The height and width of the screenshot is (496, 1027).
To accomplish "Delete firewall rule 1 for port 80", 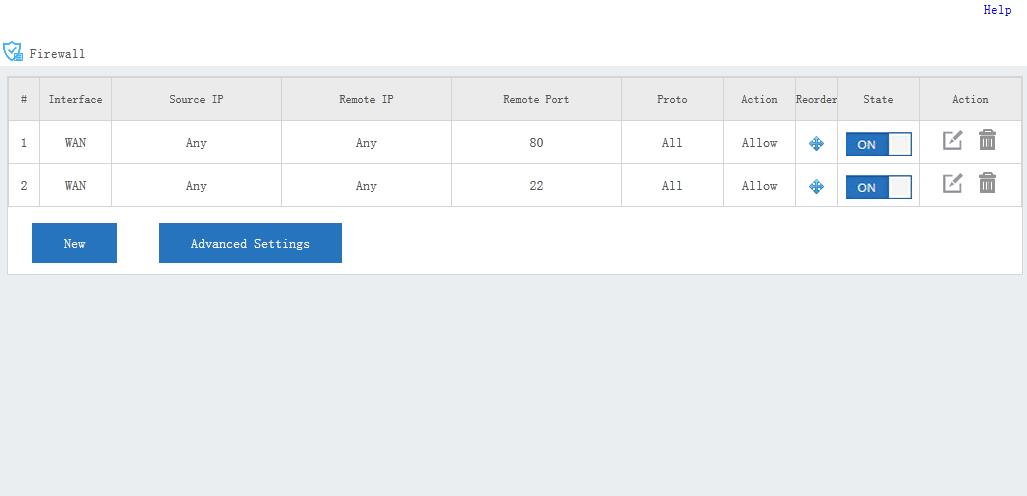I will click(987, 140).
